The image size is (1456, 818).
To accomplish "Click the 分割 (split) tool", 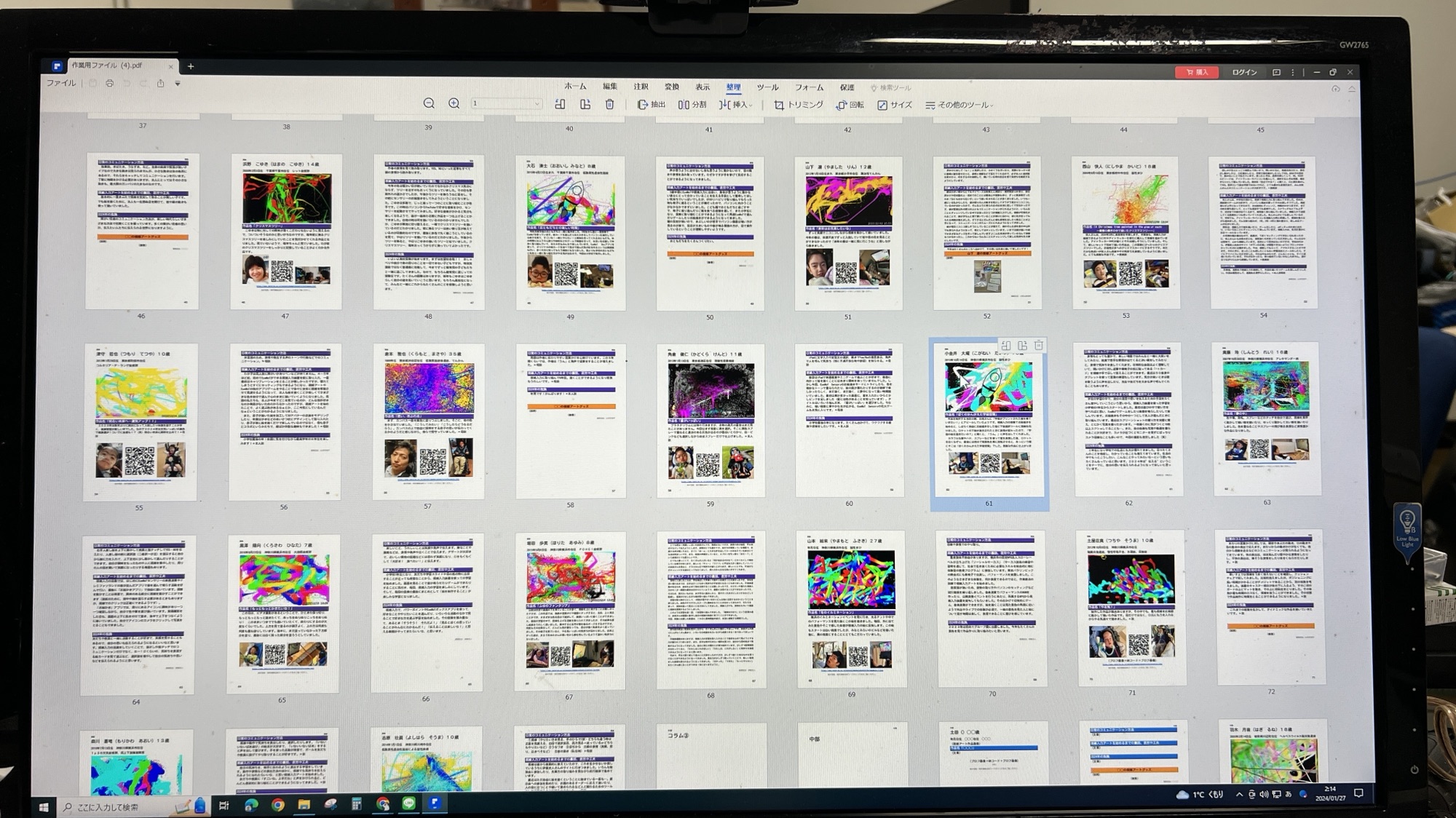I will pyautogui.click(x=692, y=105).
